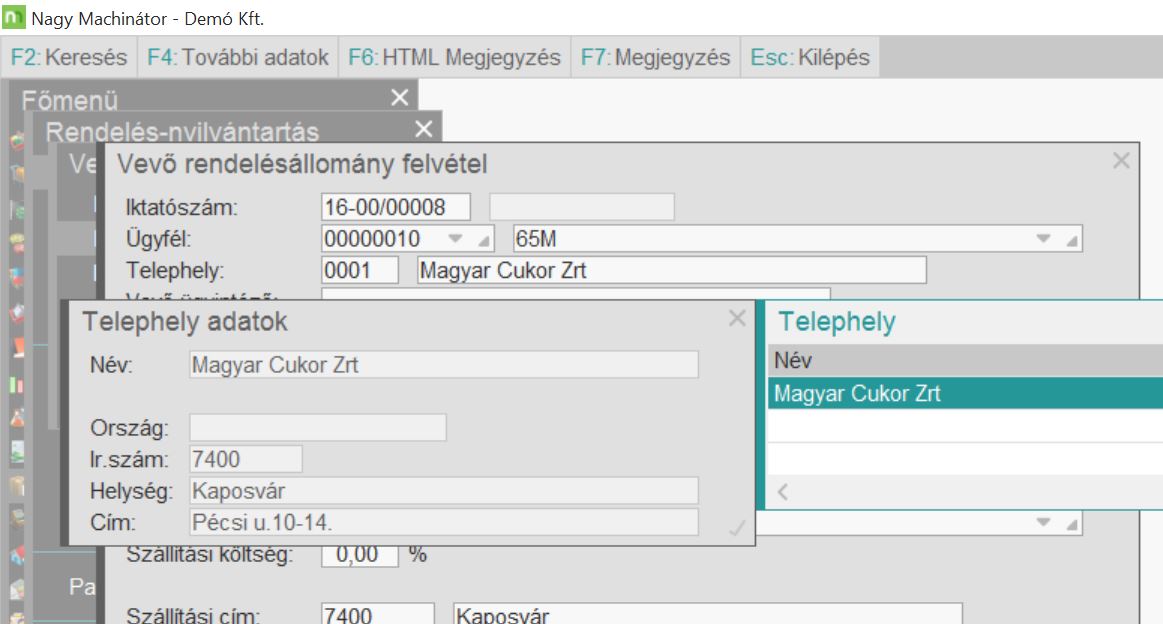The width and height of the screenshot is (1163, 624).
Task: Click the Név column header in Telephely list
Action: tap(965, 361)
